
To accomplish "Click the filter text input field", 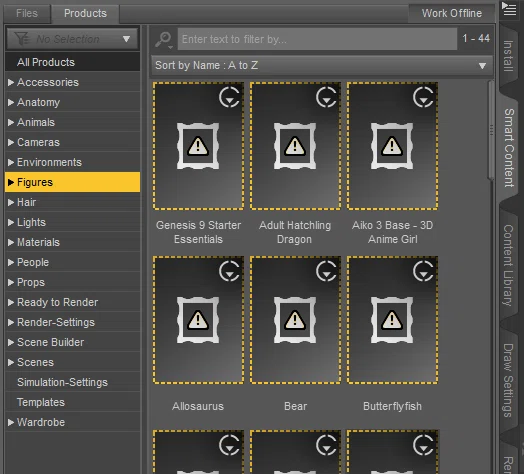I will (317, 39).
